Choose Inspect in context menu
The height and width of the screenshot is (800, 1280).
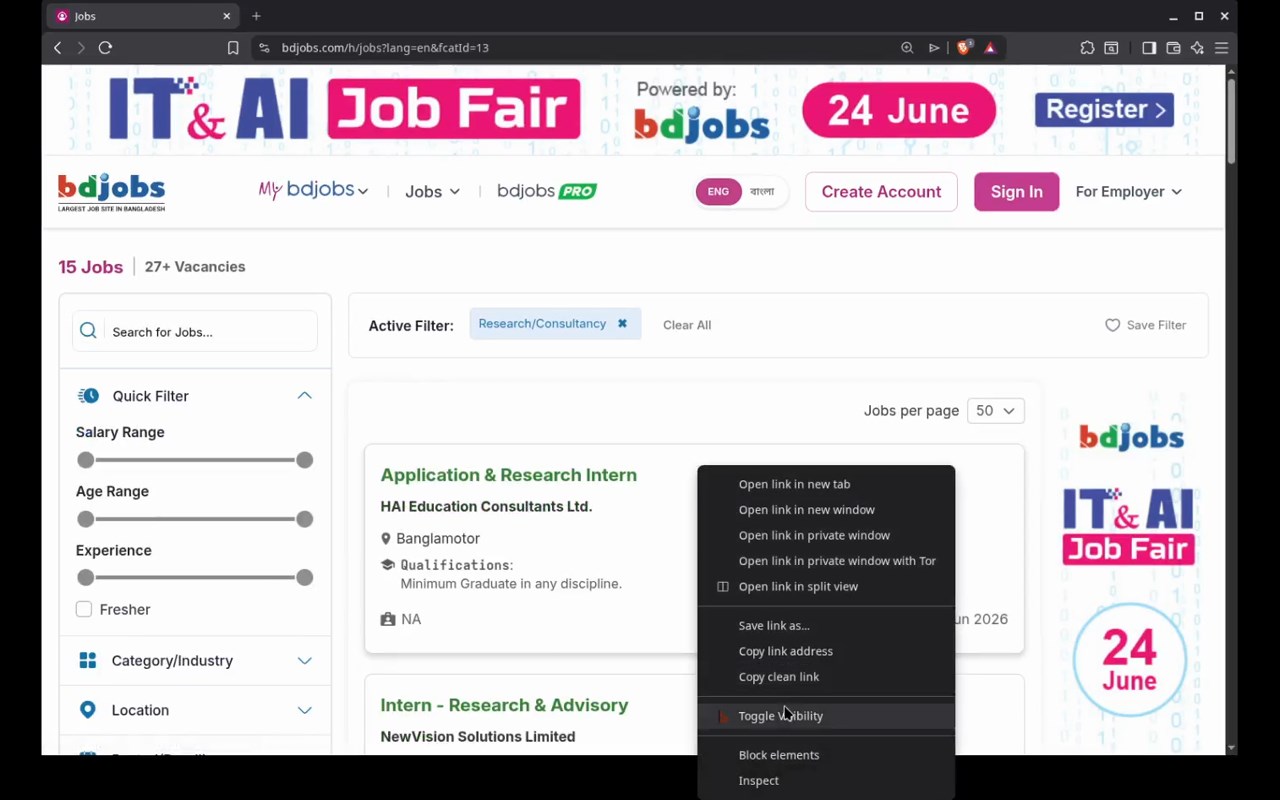click(826, 781)
